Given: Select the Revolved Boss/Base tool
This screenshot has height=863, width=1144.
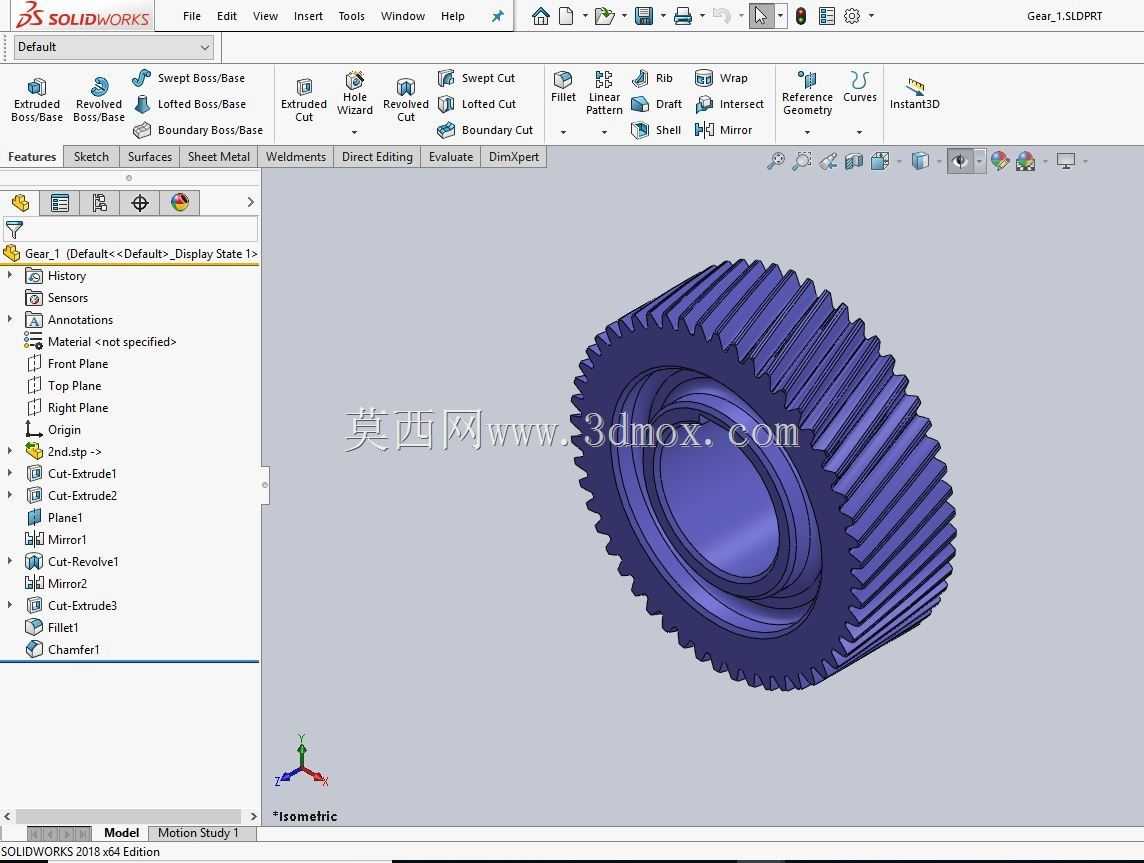Looking at the screenshot, I should pyautogui.click(x=98, y=99).
